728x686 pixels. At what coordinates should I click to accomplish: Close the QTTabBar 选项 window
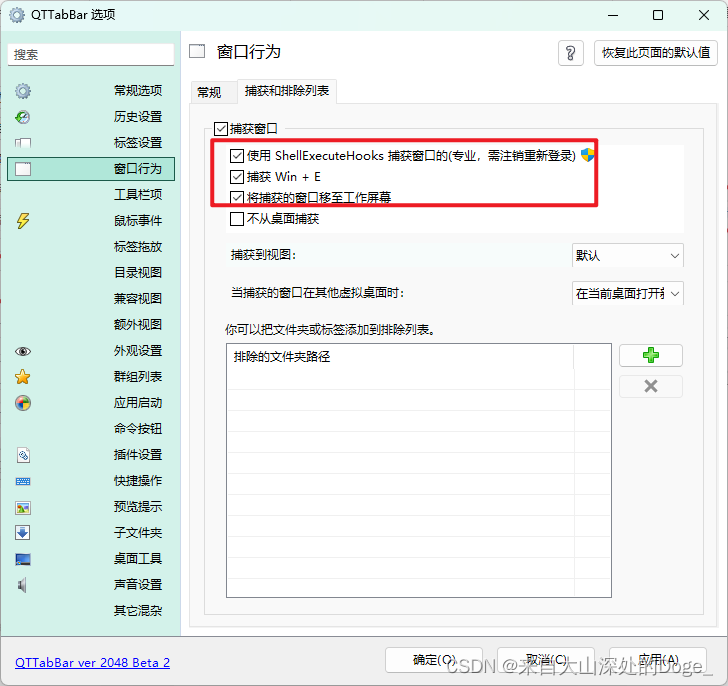coord(704,15)
